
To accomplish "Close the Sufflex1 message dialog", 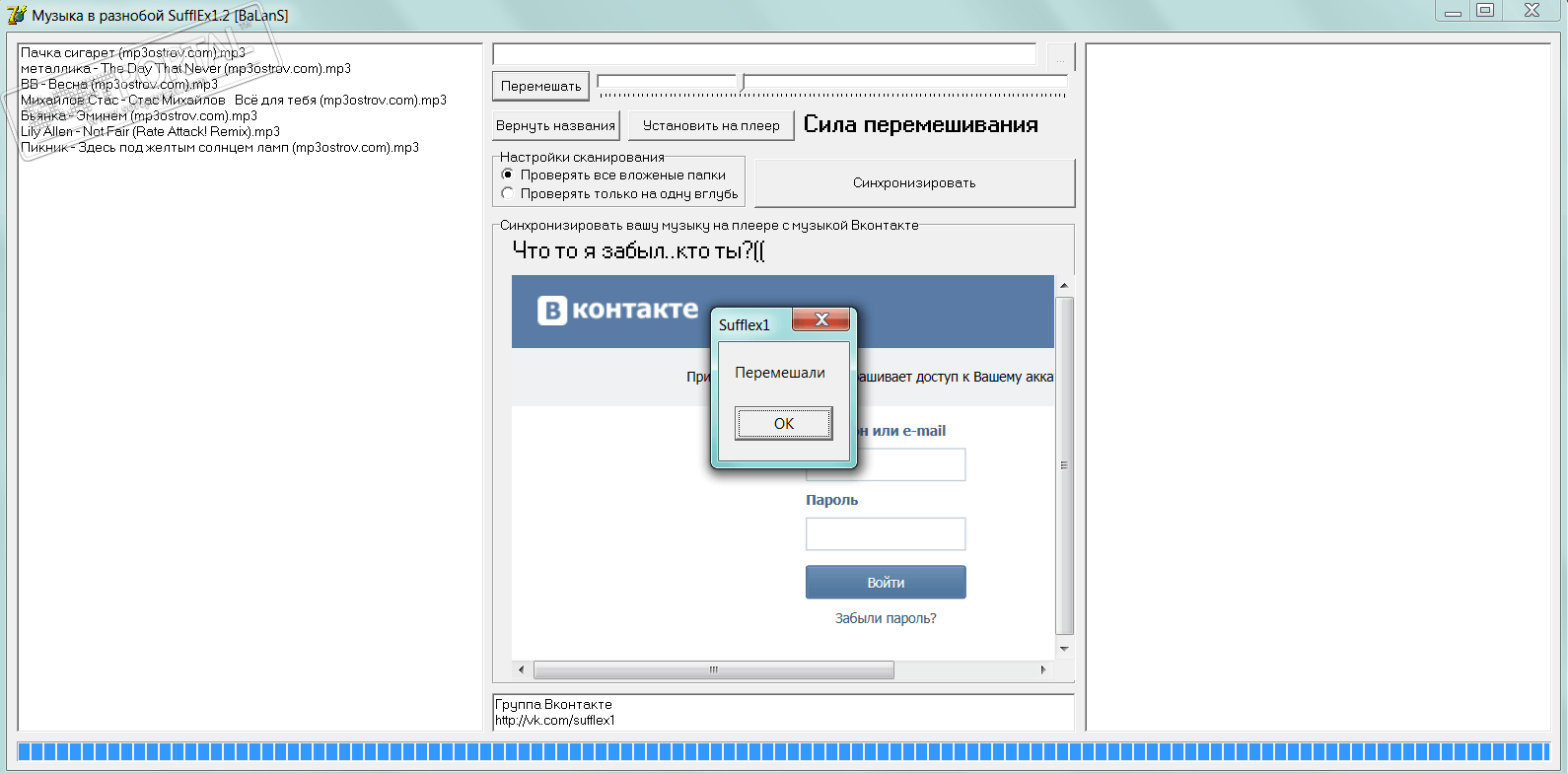I will click(x=821, y=319).
